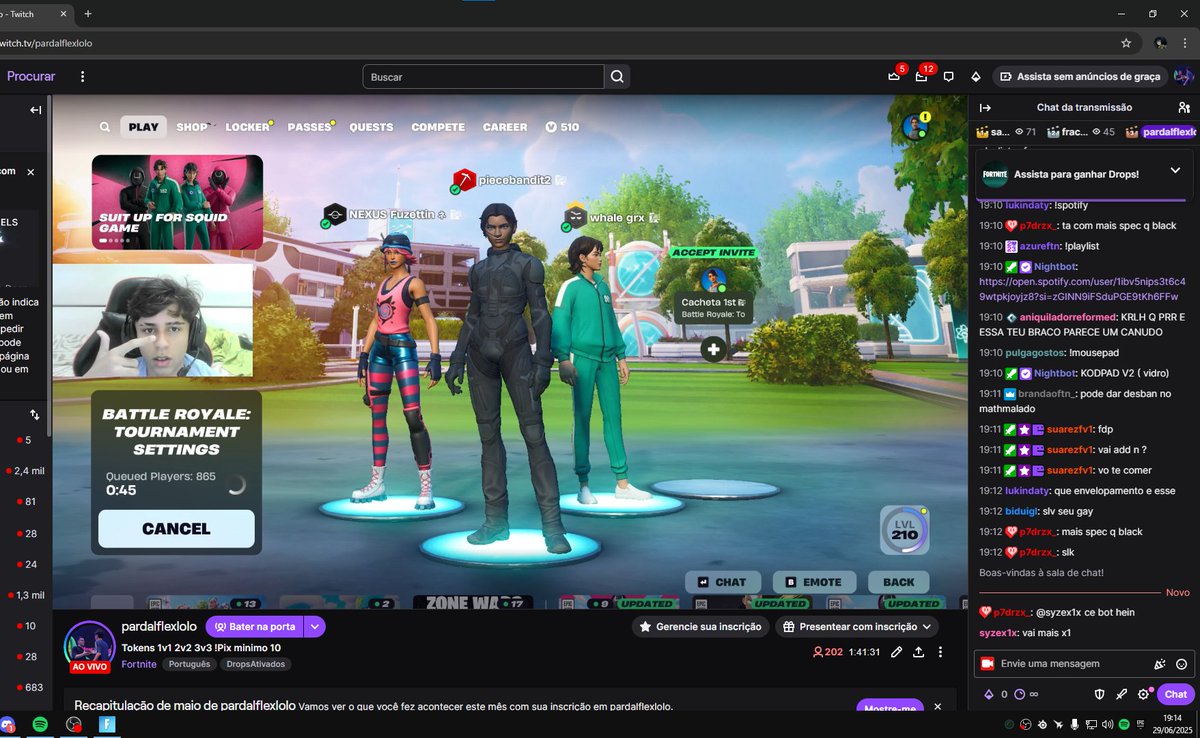Click the LVL 210 battle pass badge
Screen dimensions: 1200x738
[904, 530]
